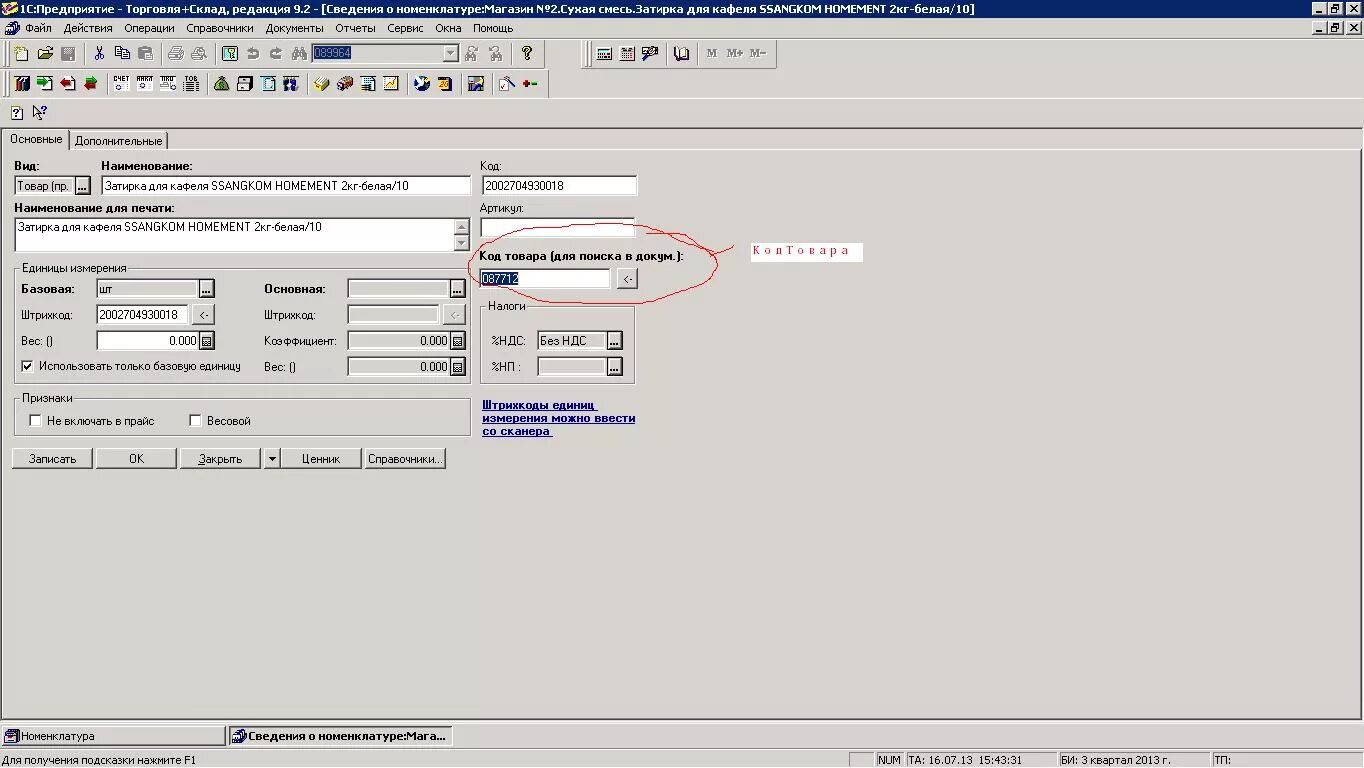Click the colored books journal icon

(x=22, y=84)
